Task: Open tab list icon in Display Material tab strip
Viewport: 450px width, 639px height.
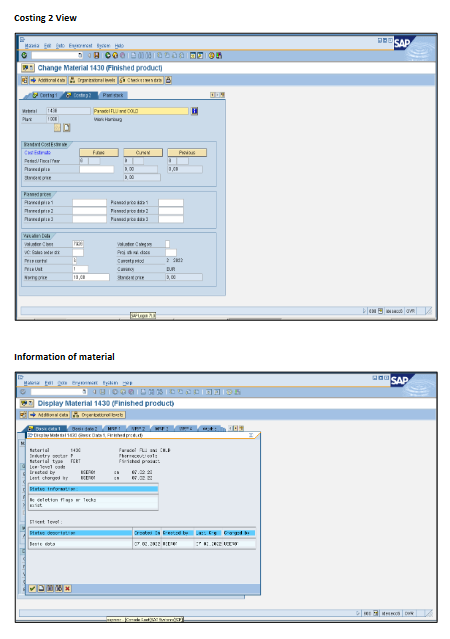Action: tap(242, 428)
